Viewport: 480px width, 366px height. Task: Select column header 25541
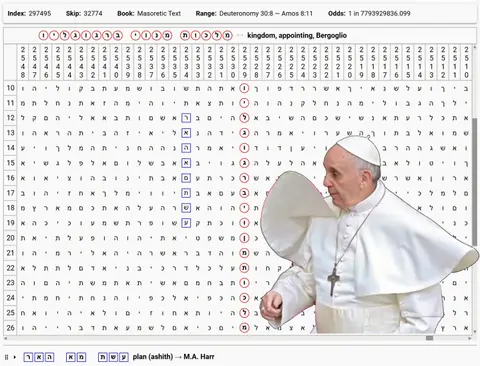[x=104, y=62]
